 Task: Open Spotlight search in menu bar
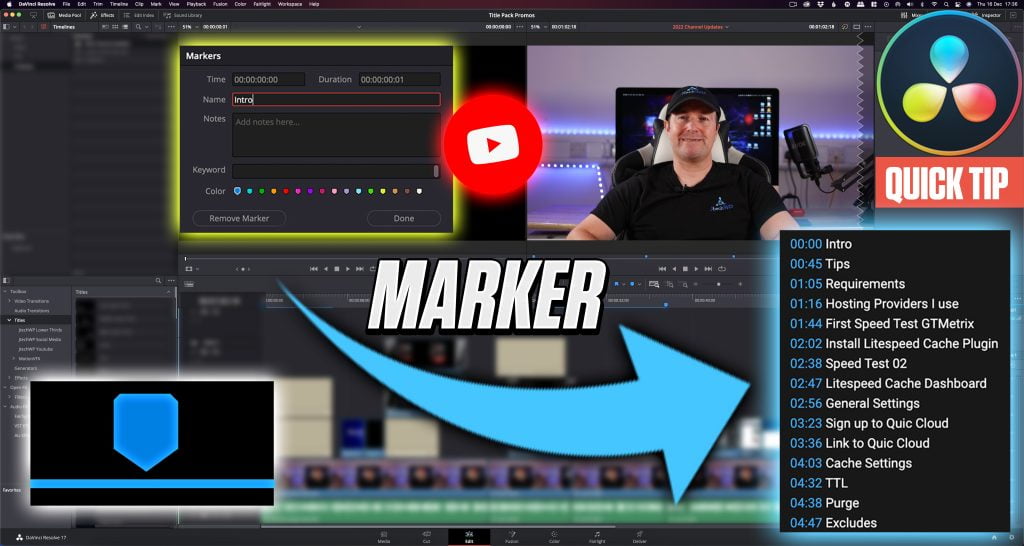(946, 4)
